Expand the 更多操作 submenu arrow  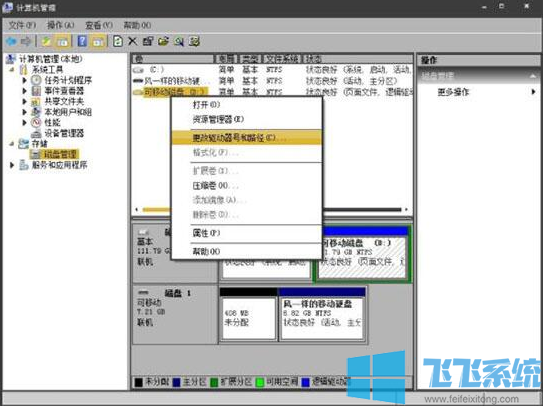pos(533,92)
